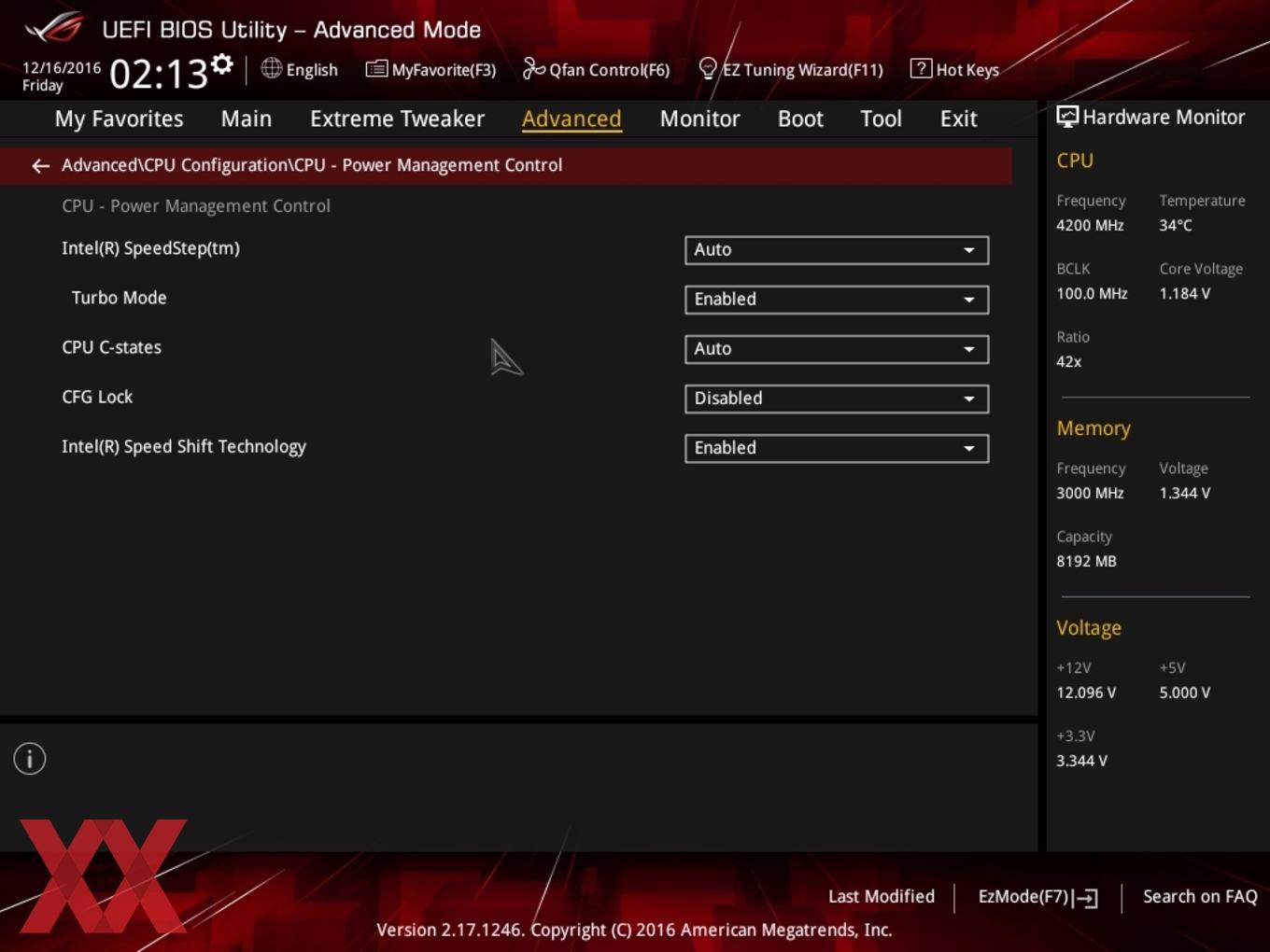Click the CPU - Power Management Control heading
Screen dimensions: 1270x952
196,205
